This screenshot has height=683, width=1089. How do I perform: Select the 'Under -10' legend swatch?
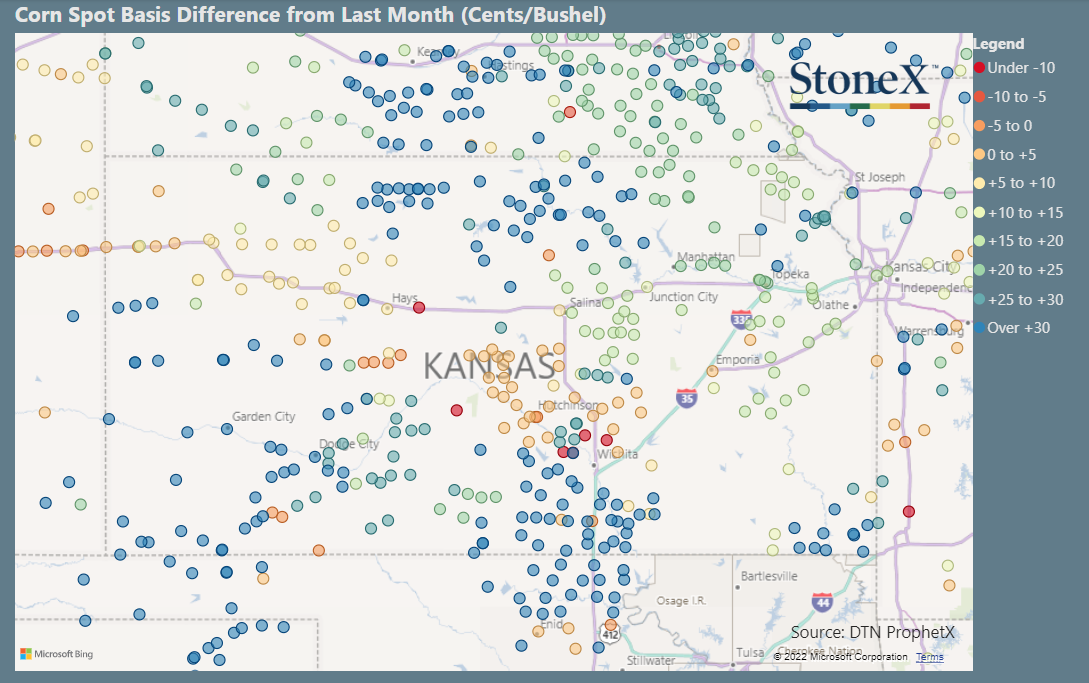click(x=979, y=67)
